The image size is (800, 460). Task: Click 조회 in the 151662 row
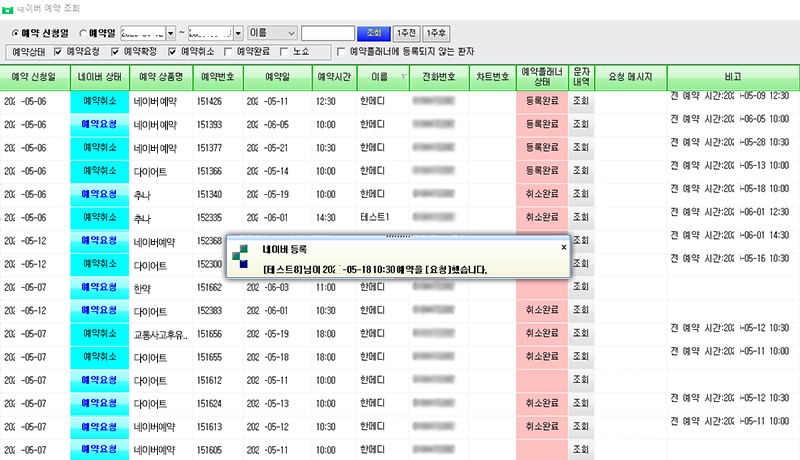click(x=581, y=287)
